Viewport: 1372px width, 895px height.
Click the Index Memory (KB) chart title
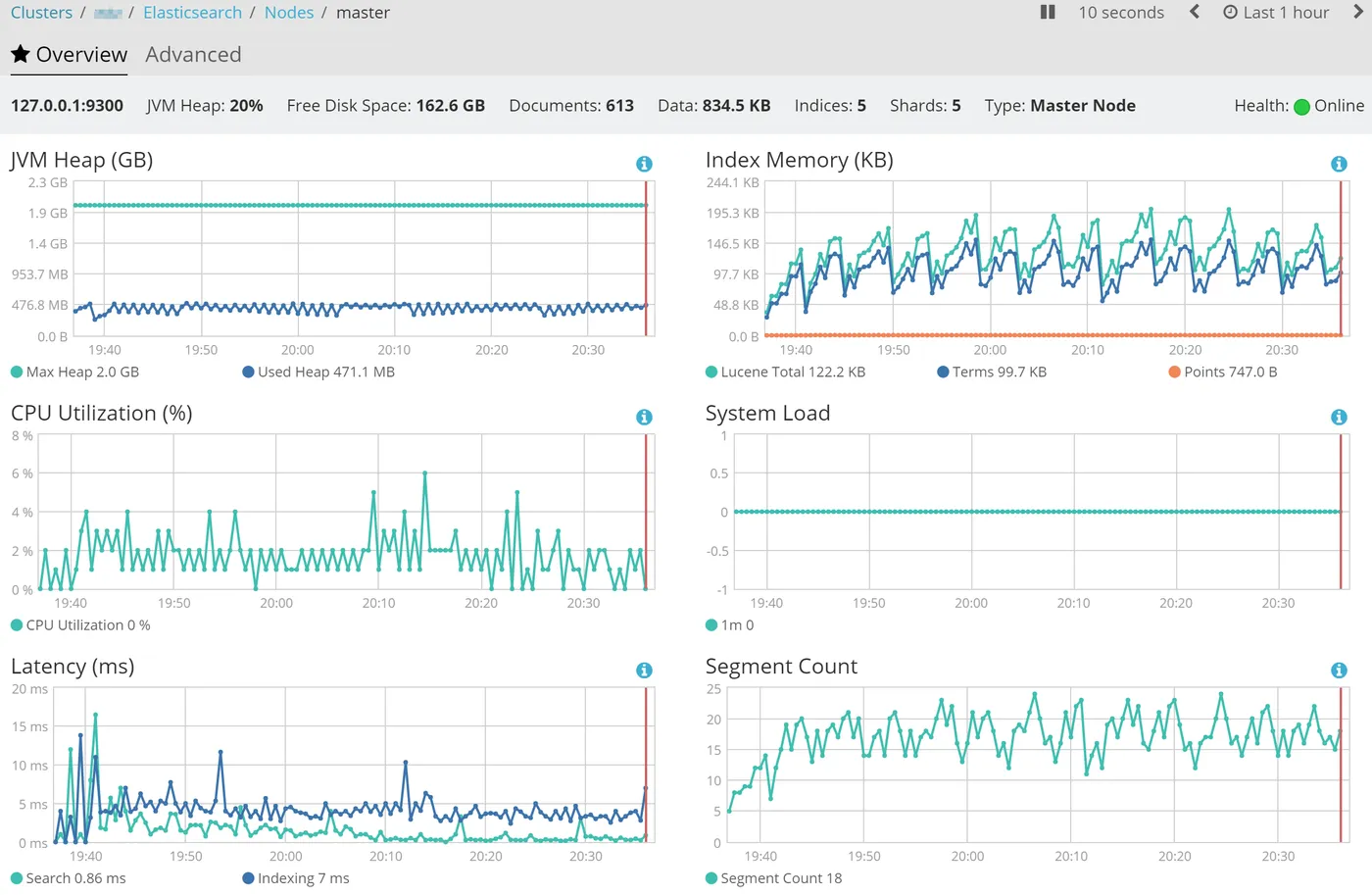pos(800,160)
